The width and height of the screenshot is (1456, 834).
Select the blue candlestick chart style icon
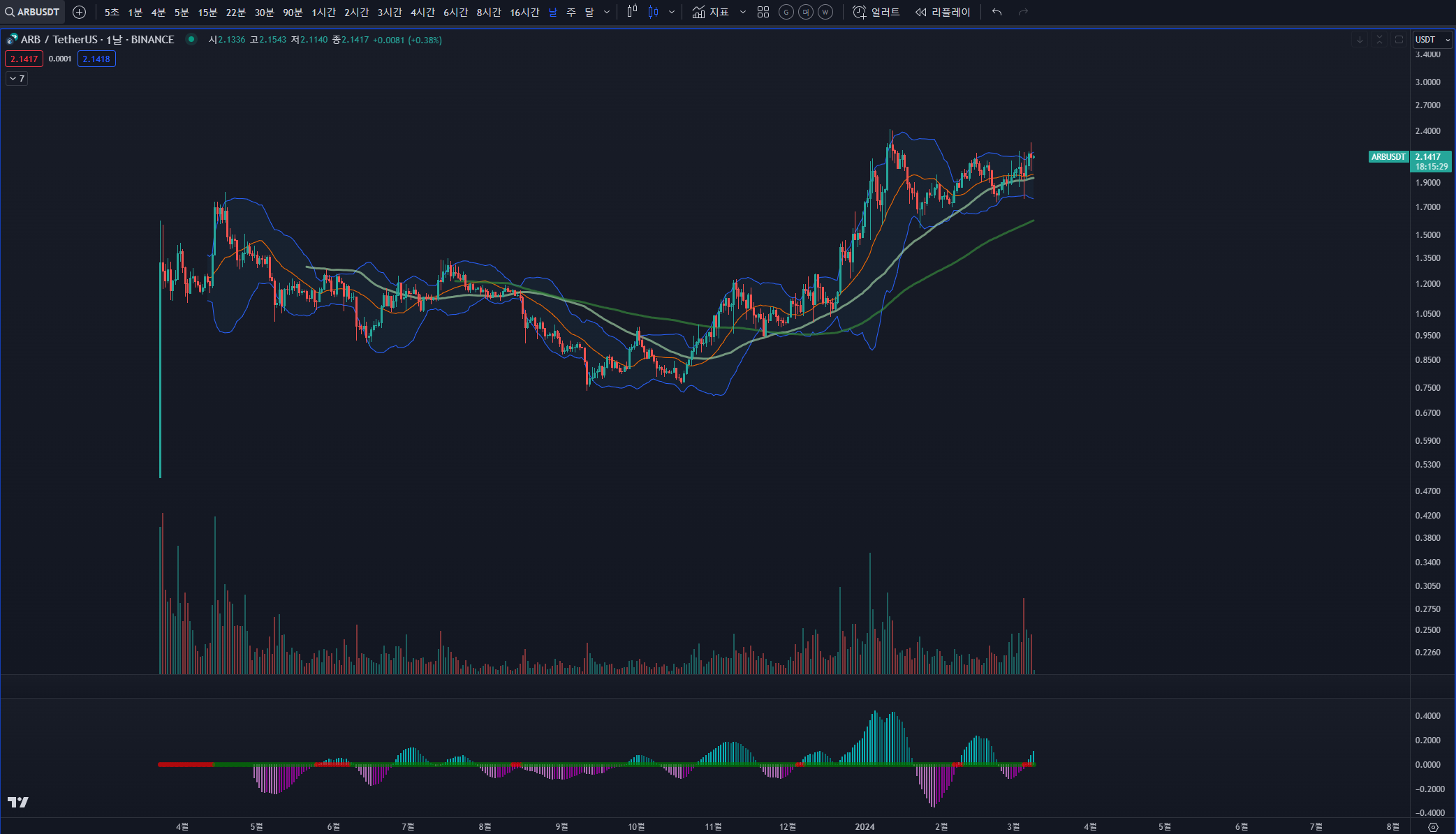click(654, 12)
